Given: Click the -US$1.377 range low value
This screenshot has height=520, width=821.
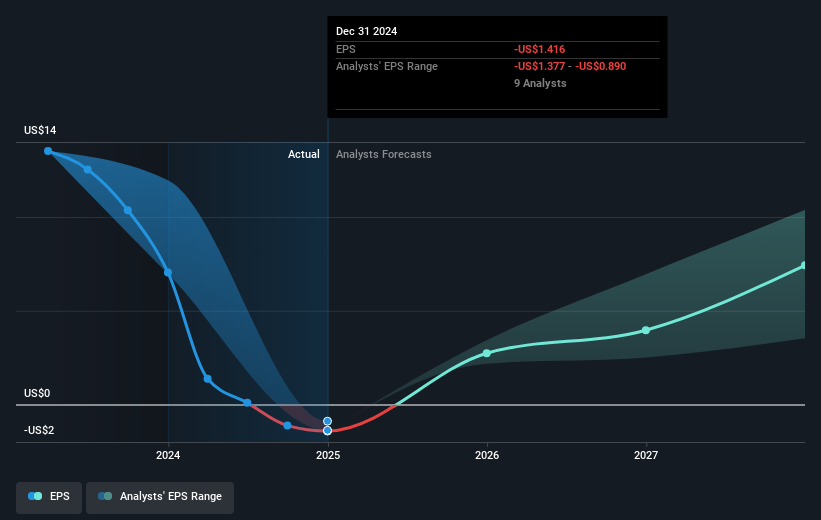Looking at the screenshot, I should point(539,66).
